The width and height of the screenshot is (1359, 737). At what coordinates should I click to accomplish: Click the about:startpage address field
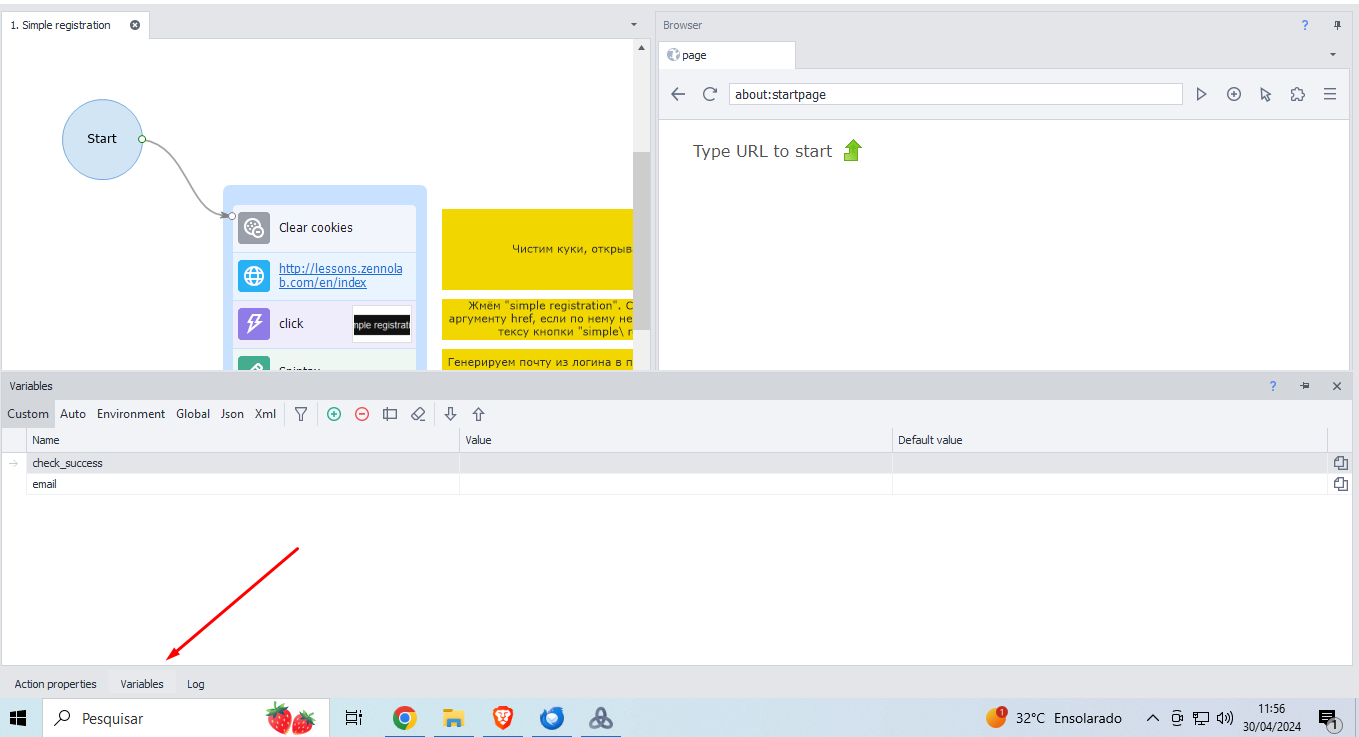pos(955,94)
